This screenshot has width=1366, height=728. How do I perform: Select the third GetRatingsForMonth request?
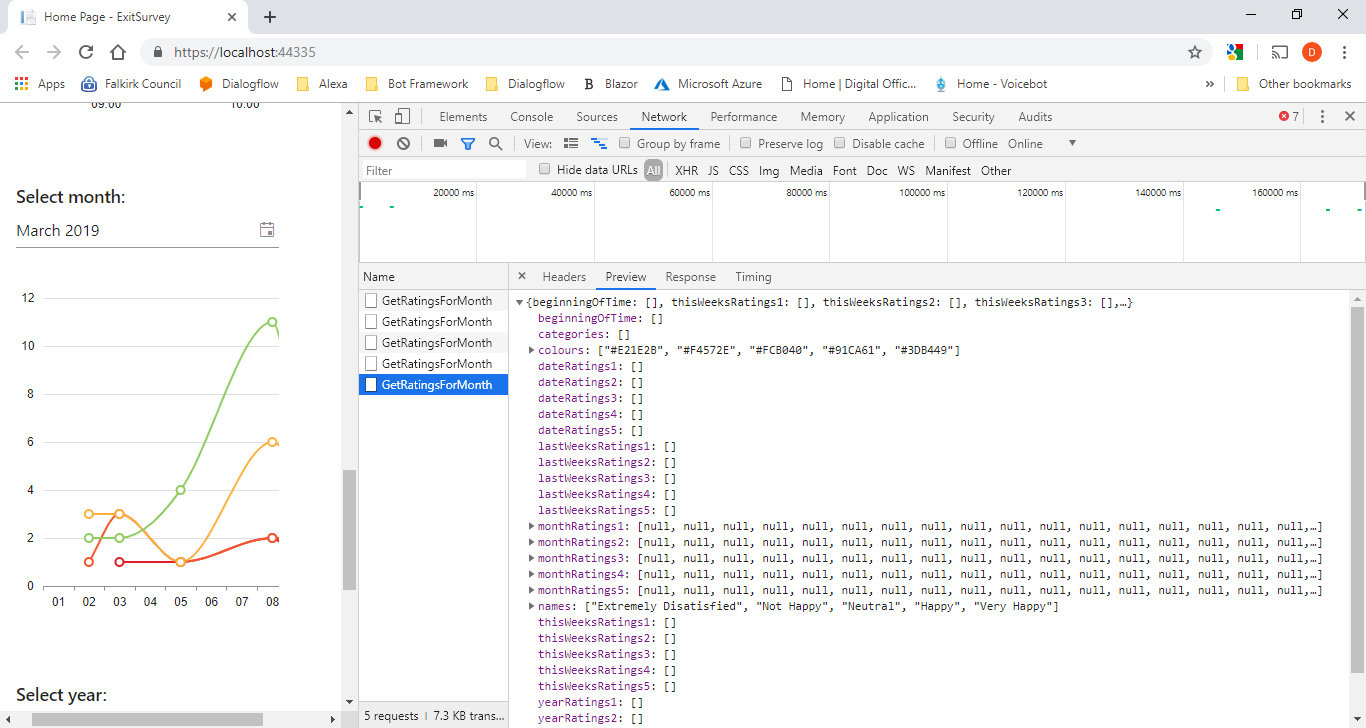click(x=436, y=343)
